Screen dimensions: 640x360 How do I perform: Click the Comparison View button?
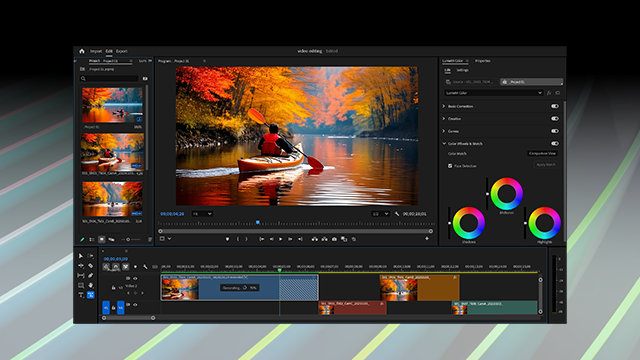pos(542,153)
